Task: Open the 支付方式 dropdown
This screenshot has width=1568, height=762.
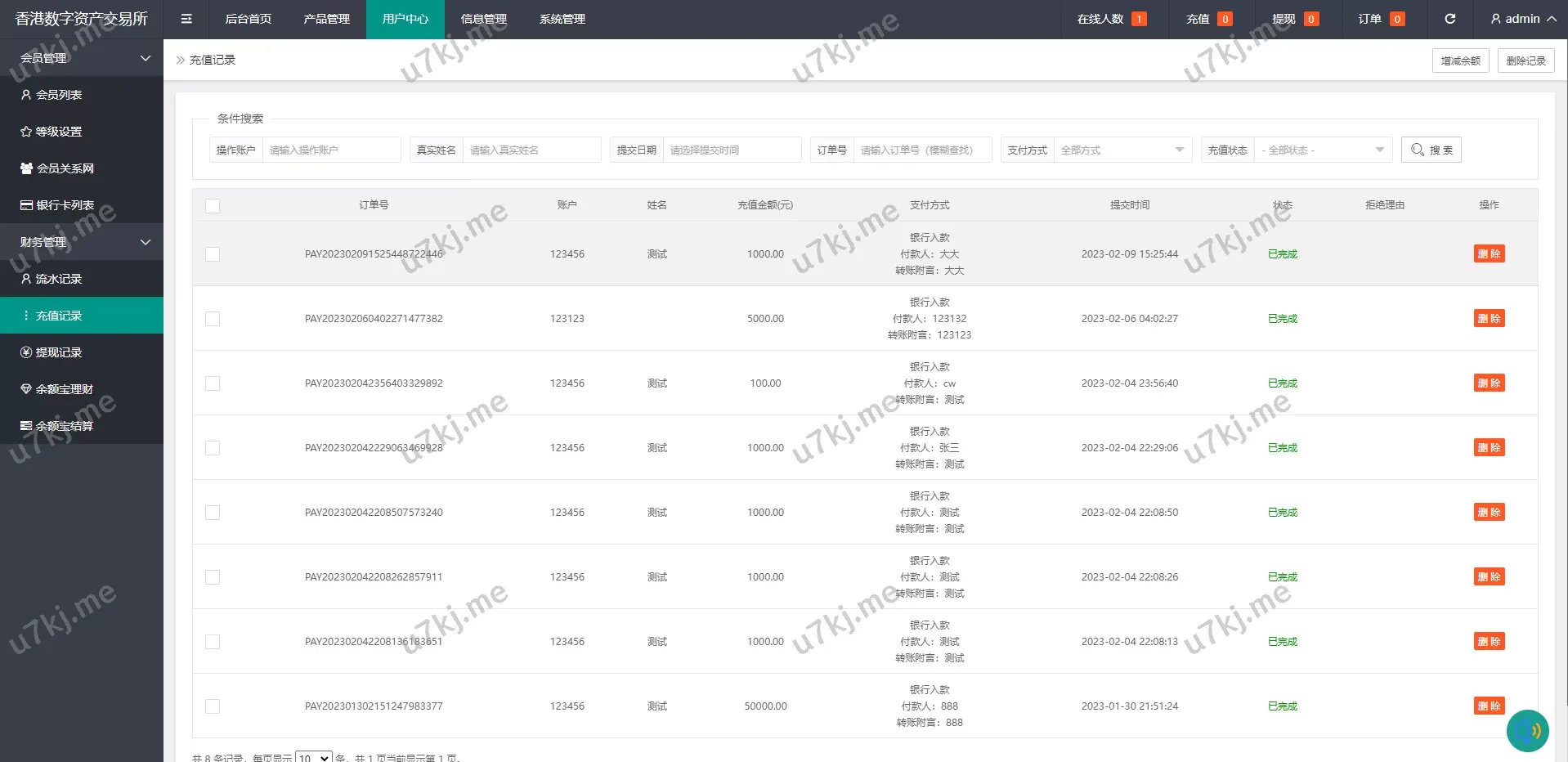Action: click(x=1122, y=150)
